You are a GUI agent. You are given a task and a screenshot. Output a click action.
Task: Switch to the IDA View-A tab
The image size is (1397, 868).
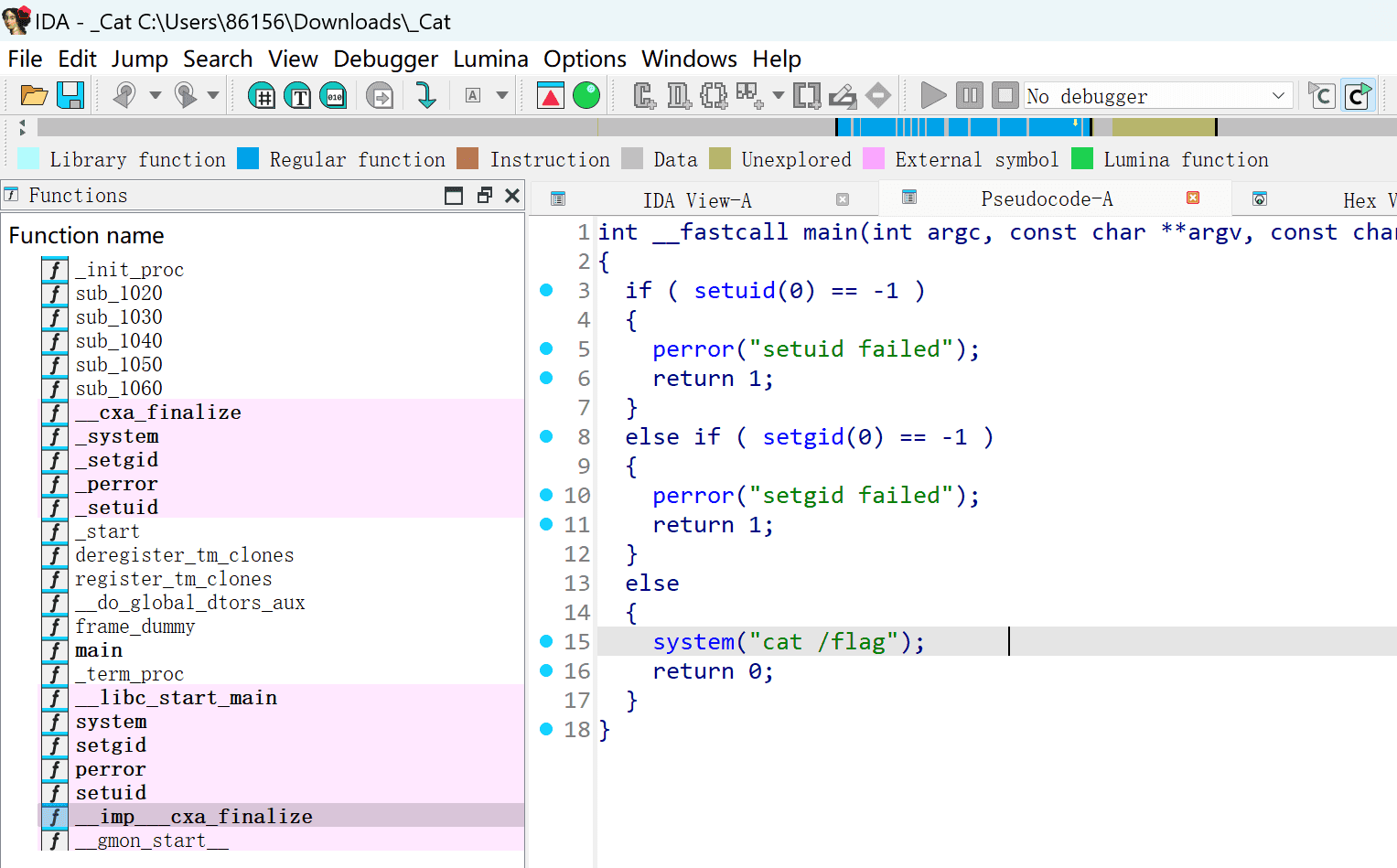pos(696,200)
